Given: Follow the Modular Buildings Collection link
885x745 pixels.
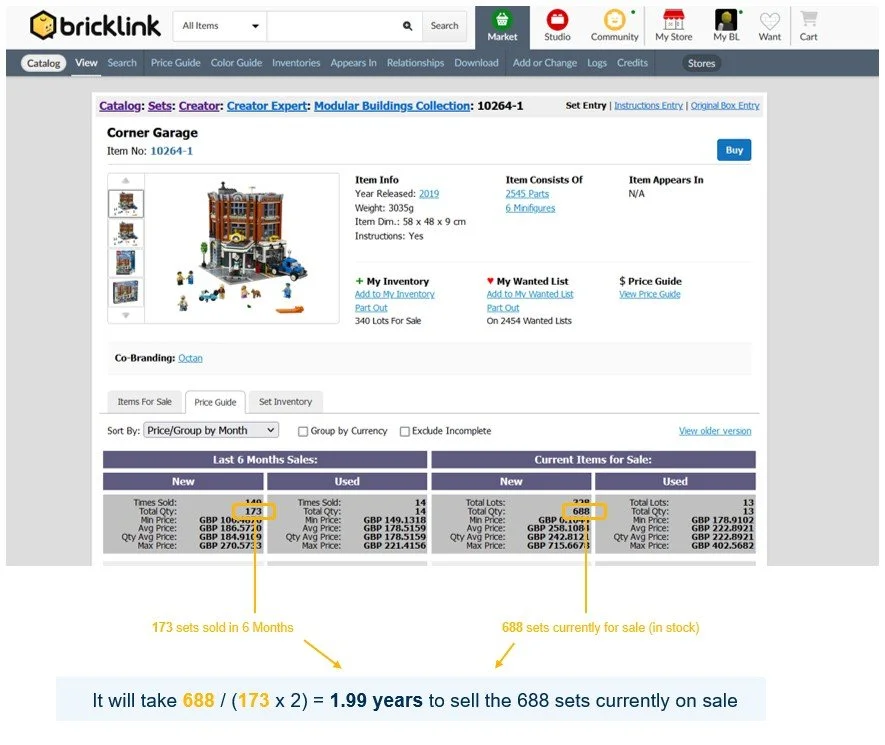Looking at the screenshot, I should pyautogui.click(x=392, y=106).
